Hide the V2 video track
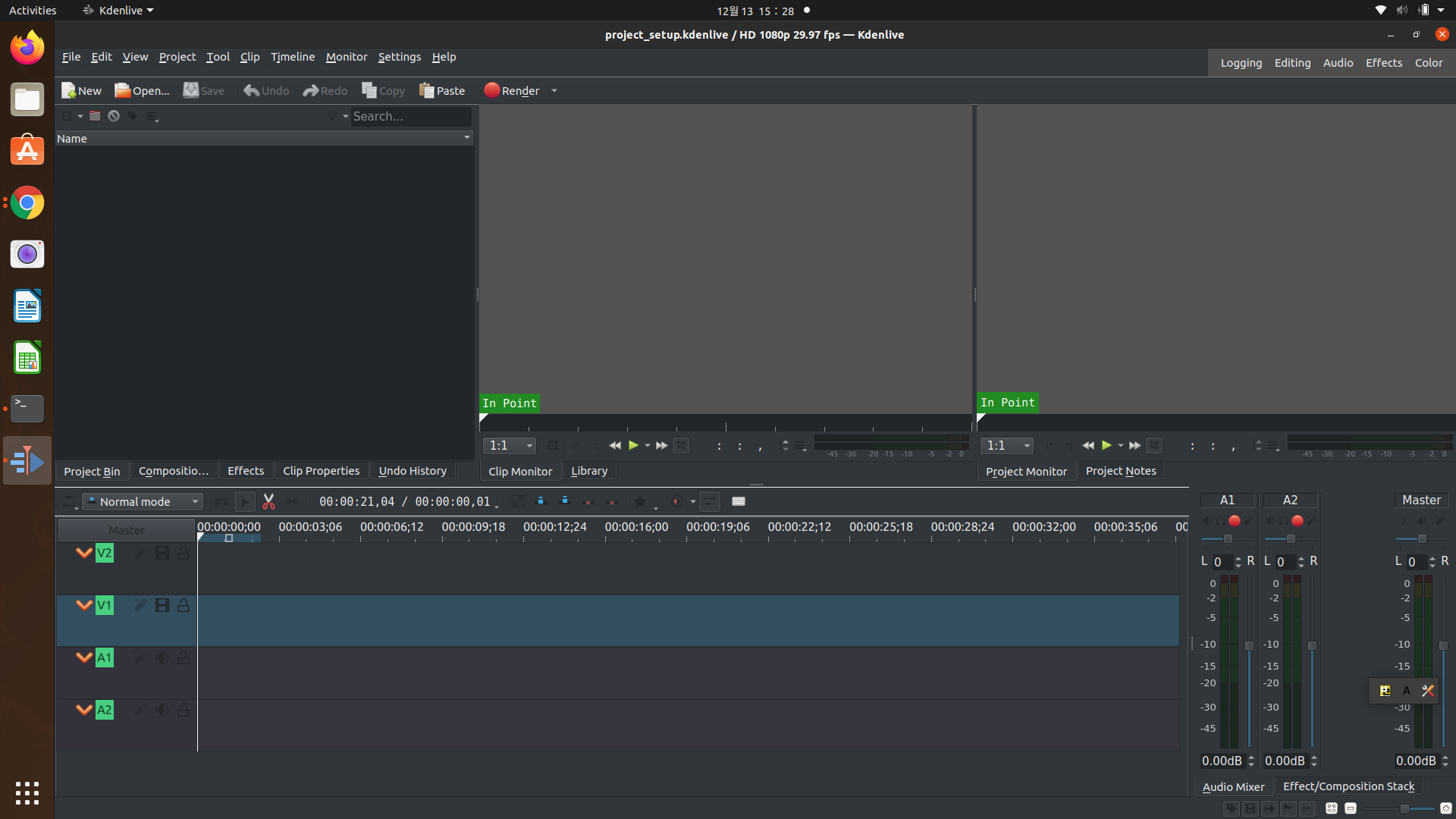Screen dimensions: 1456x819 [x=162, y=553]
